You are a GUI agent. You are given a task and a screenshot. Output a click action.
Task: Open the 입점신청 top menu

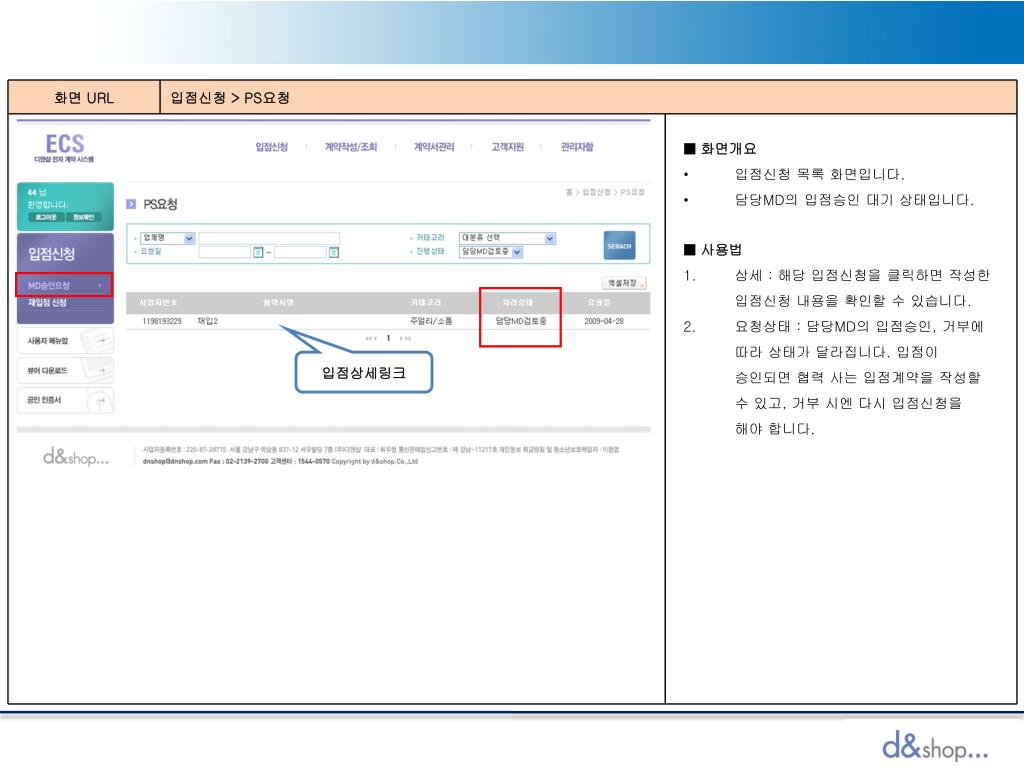(272, 147)
